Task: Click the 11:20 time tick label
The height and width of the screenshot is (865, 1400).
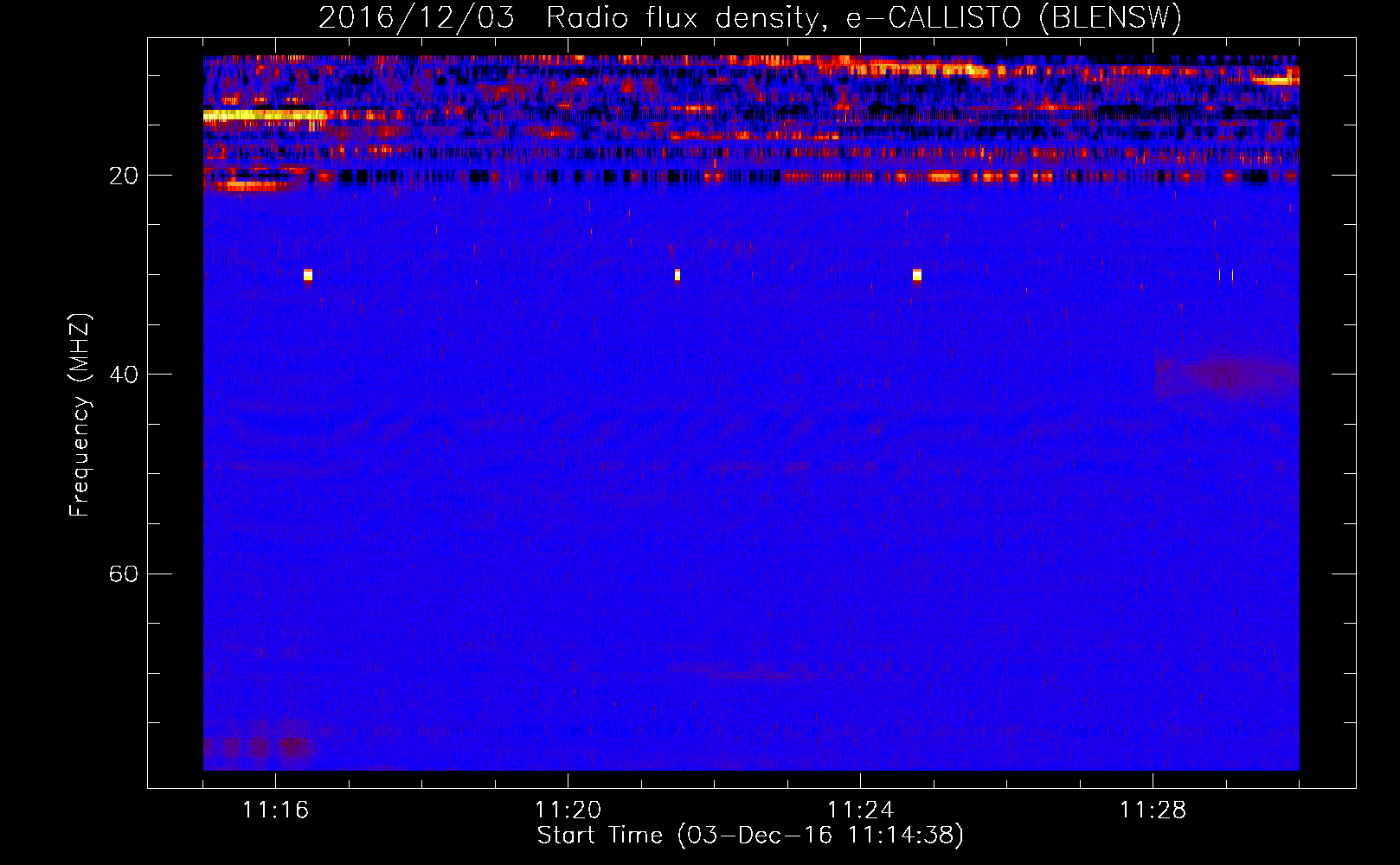Action: point(568,811)
